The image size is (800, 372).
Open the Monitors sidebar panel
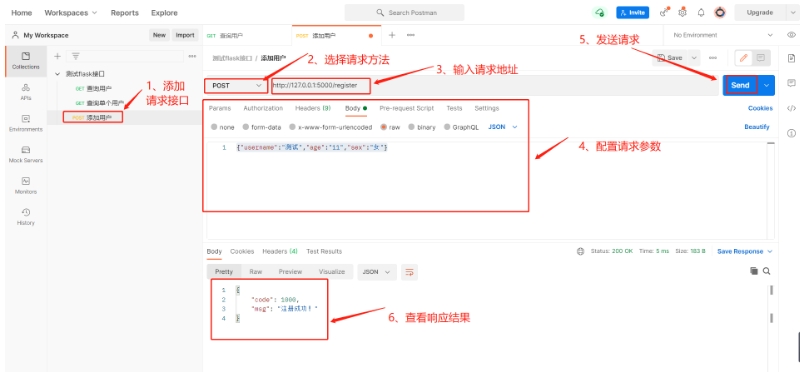pos(26,185)
